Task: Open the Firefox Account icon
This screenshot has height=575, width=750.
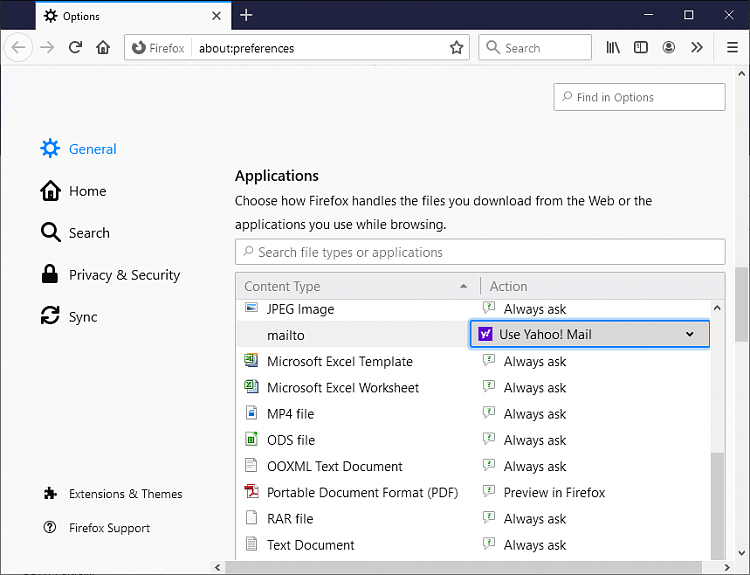Action: click(x=669, y=47)
